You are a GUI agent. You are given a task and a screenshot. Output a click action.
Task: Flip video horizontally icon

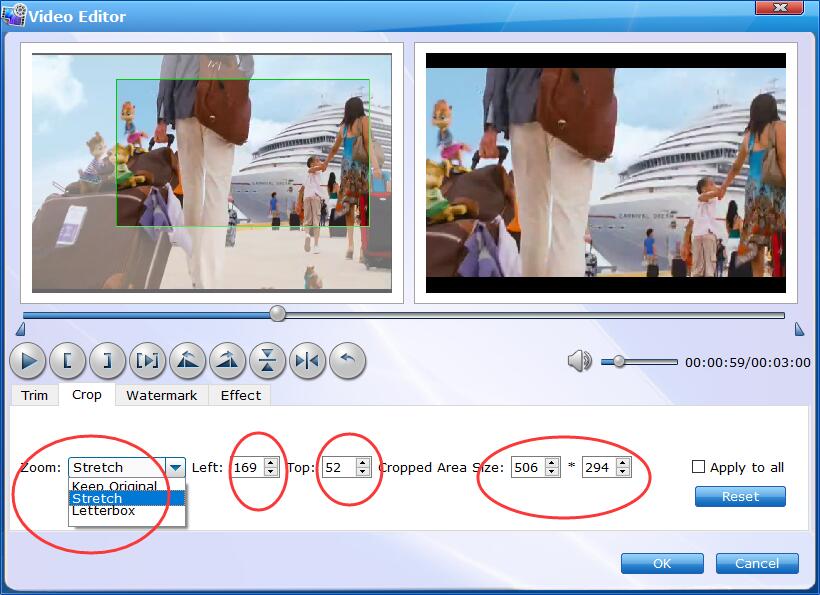tap(307, 361)
